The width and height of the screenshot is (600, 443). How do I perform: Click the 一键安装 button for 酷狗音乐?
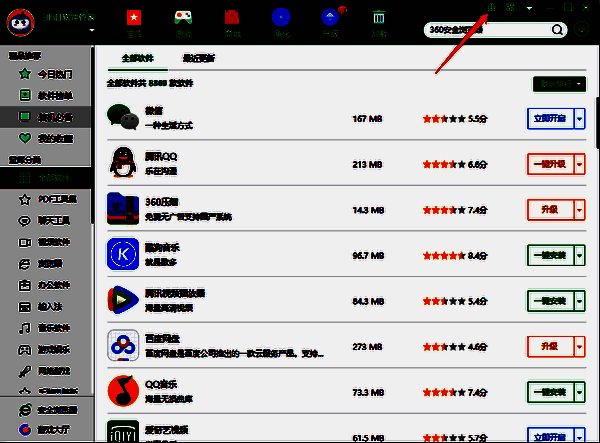point(550,256)
